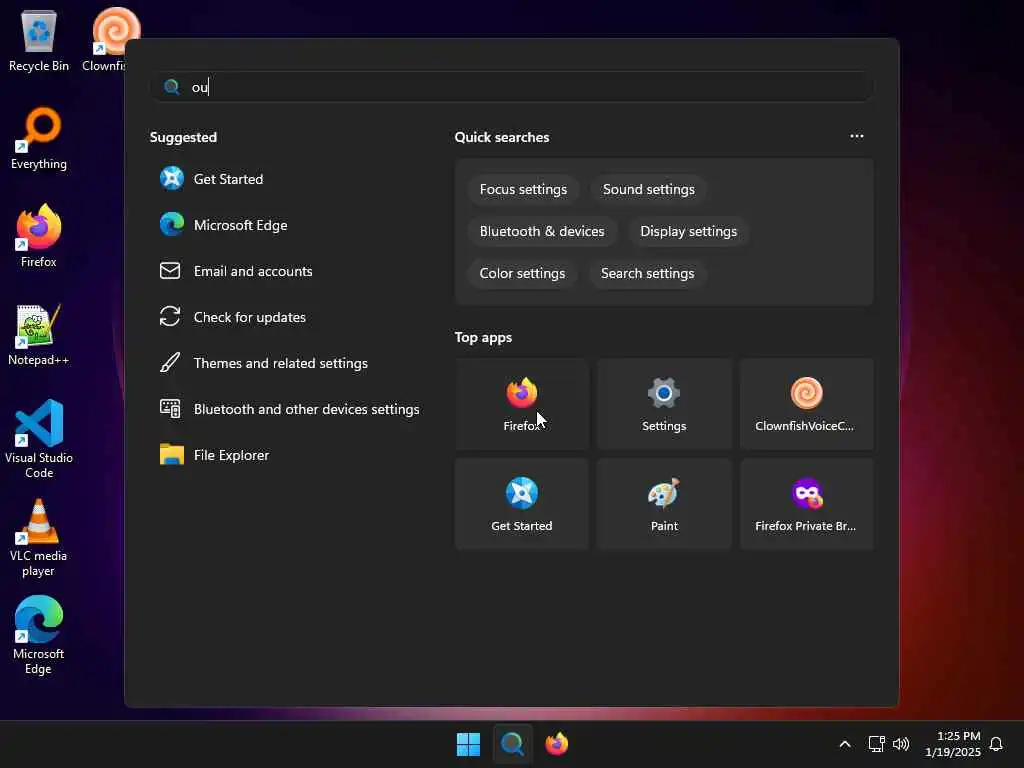The width and height of the screenshot is (1024, 768).
Task: Open clock and date in taskbar
Action: [x=952, y=744]
